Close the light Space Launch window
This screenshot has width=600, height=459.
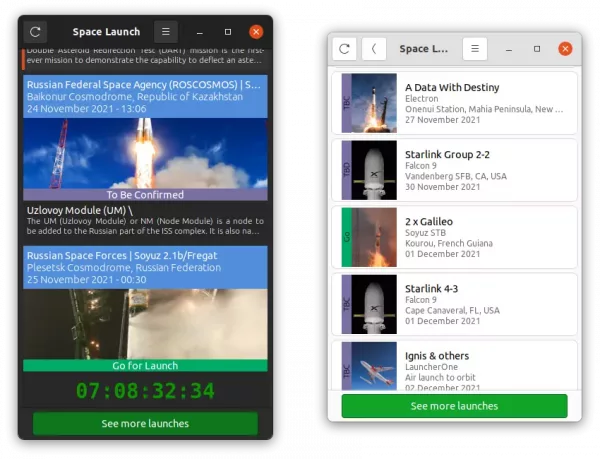tap(565, 49)
